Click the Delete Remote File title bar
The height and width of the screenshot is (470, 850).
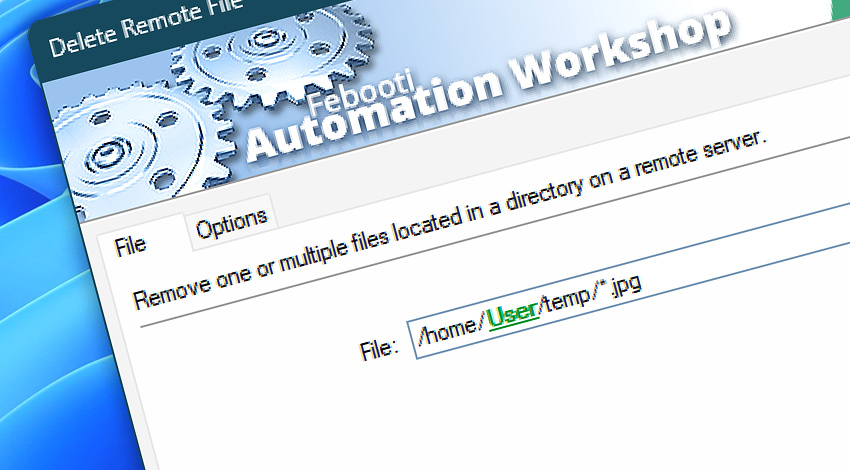click(x=146, y=30)
